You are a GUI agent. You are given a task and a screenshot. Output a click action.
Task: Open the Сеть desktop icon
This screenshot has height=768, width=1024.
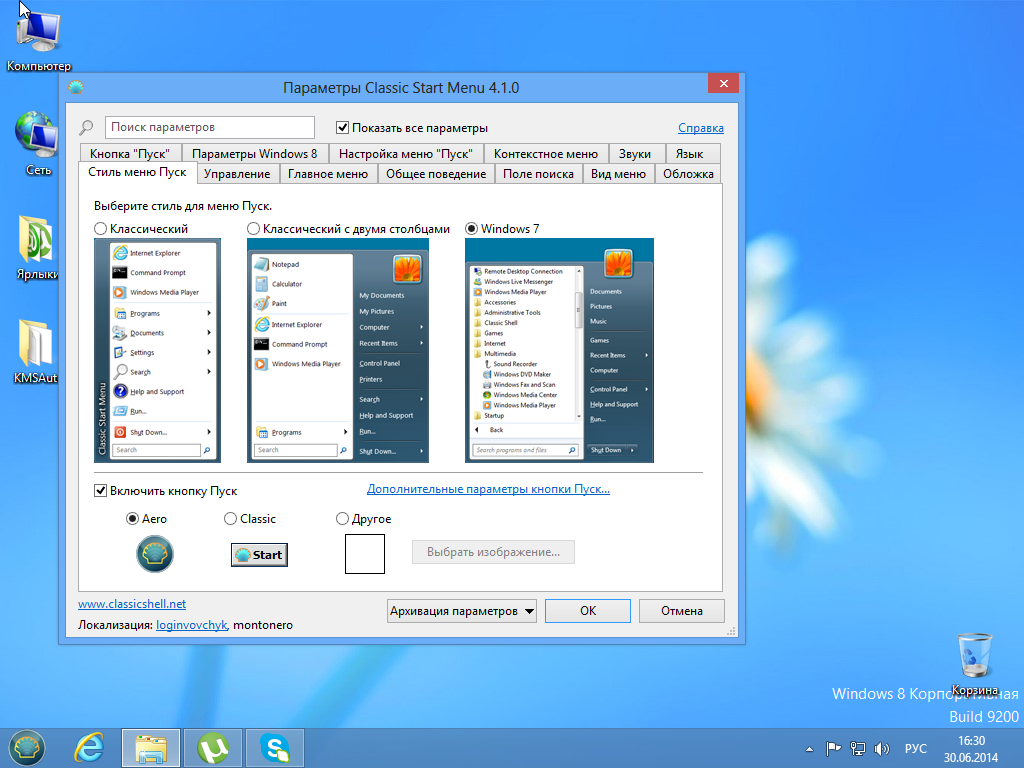37,143
